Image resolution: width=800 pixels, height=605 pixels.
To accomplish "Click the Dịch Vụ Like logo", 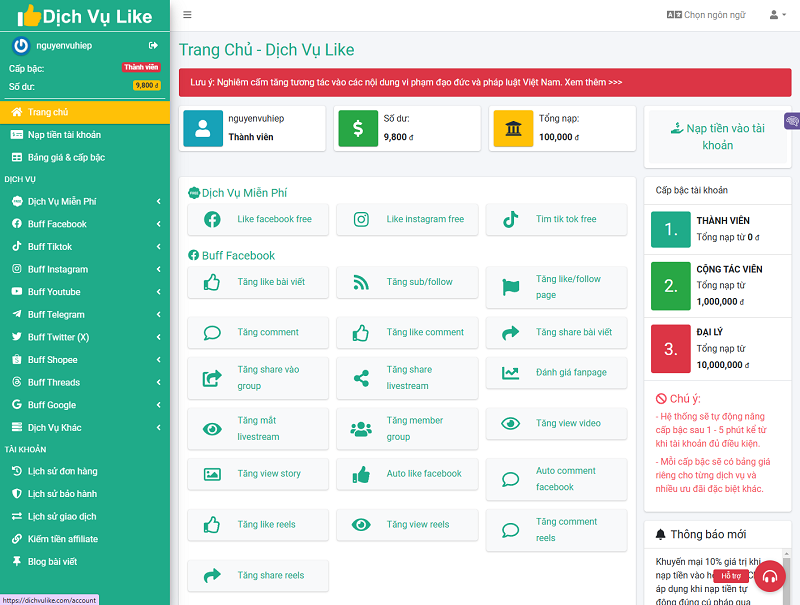I will [x=85, y=16].
